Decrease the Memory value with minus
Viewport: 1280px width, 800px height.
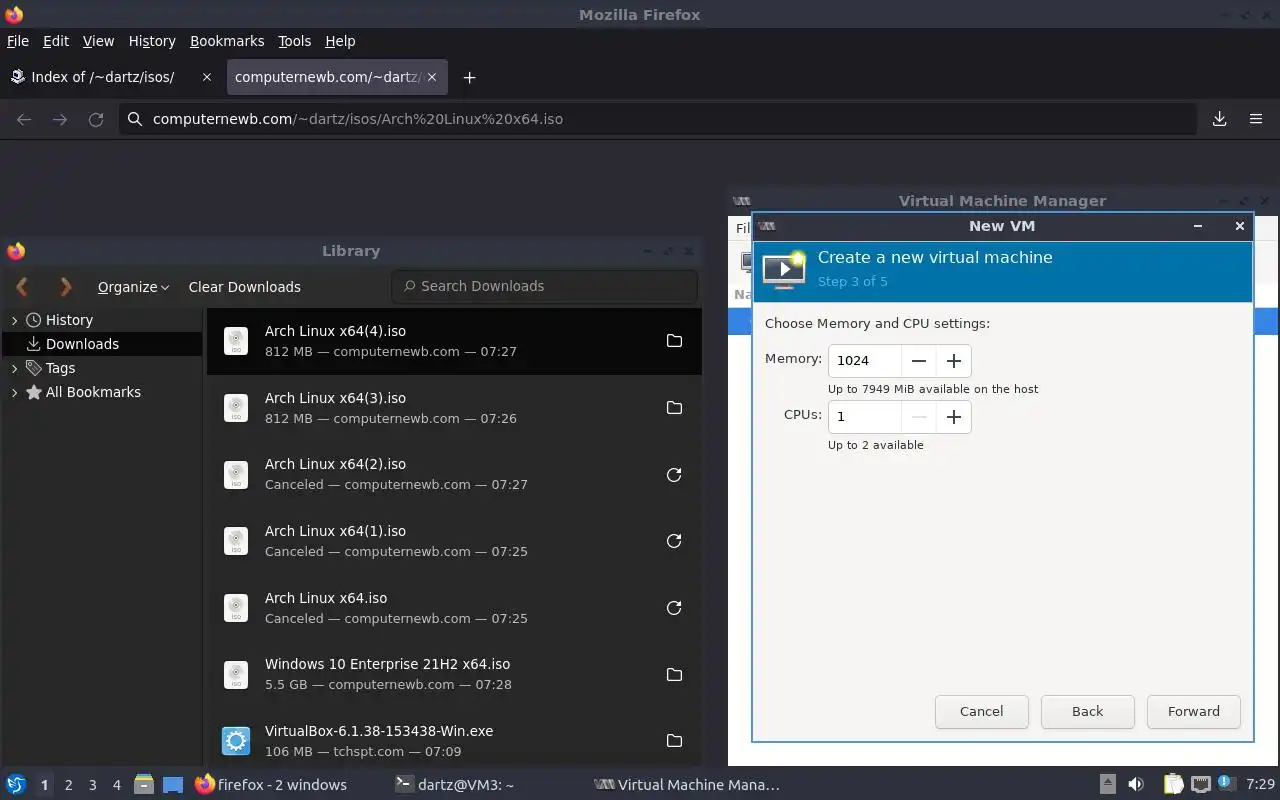(918, 361)
